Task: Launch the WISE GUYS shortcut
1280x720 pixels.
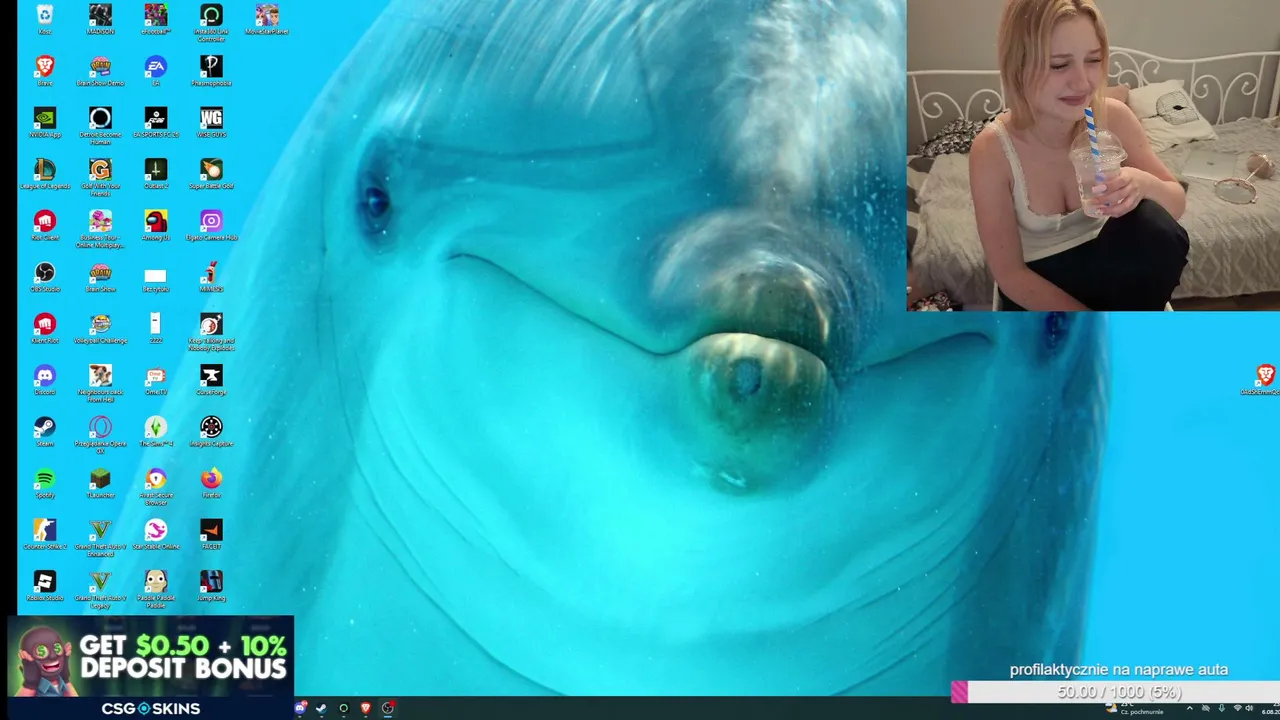Action: [211, 122]
